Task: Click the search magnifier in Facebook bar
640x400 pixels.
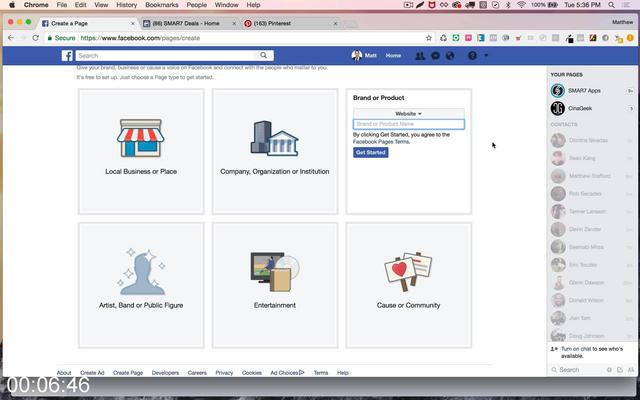Action: tap(264, 55)
